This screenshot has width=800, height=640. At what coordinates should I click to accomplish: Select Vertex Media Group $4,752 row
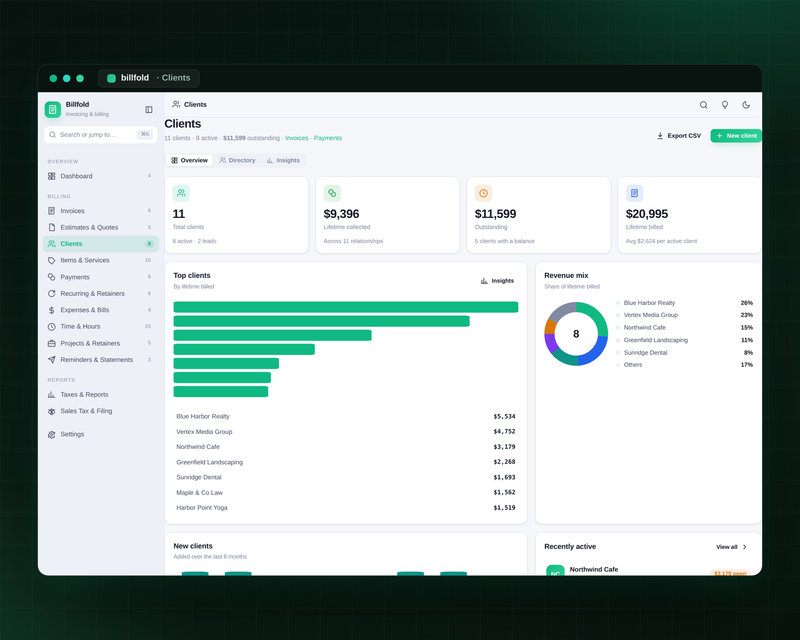(x=346, y=432)
